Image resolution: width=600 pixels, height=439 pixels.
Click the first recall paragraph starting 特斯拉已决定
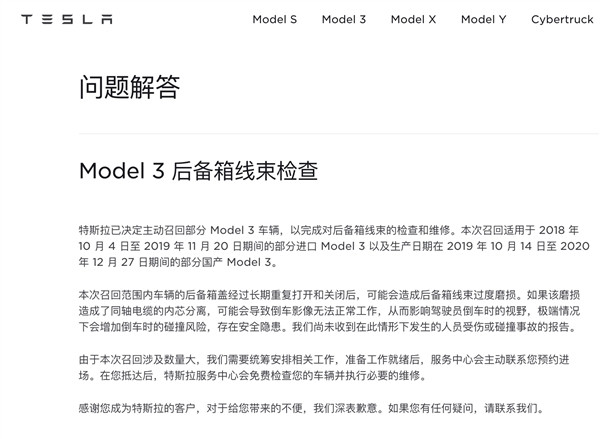[x=334, y=246]
